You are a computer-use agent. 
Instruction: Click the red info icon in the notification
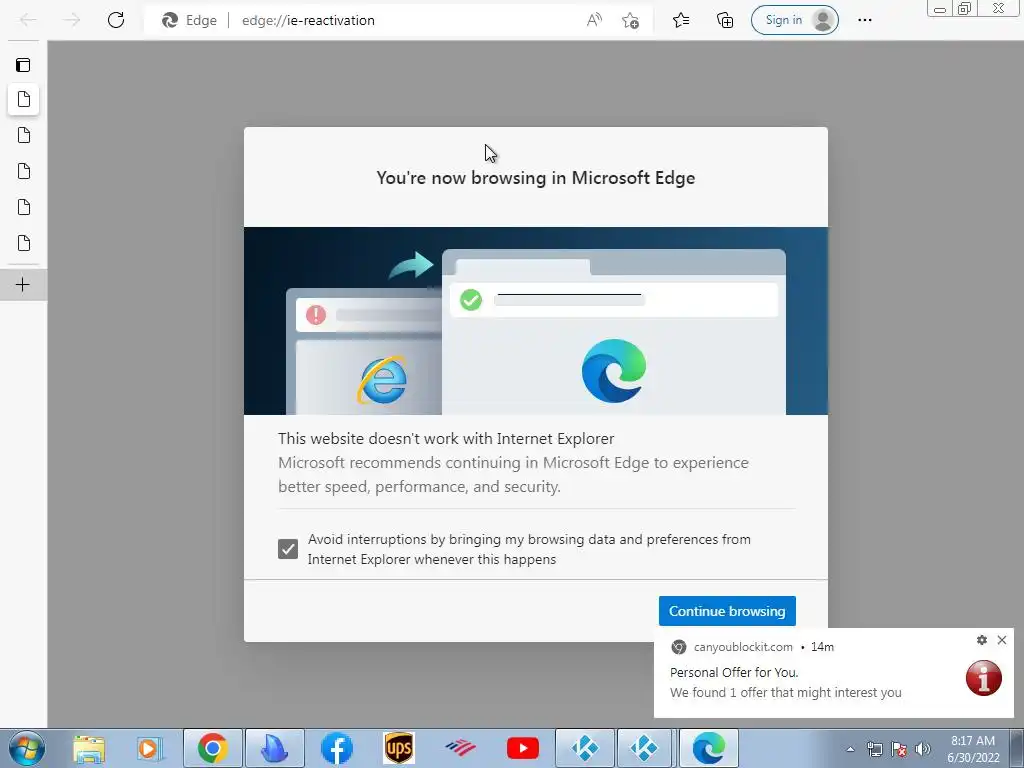point(984,678)
